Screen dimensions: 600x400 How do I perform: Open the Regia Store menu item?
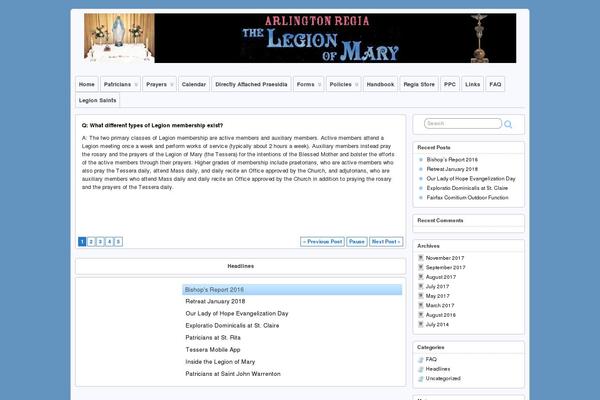point(419,84)
